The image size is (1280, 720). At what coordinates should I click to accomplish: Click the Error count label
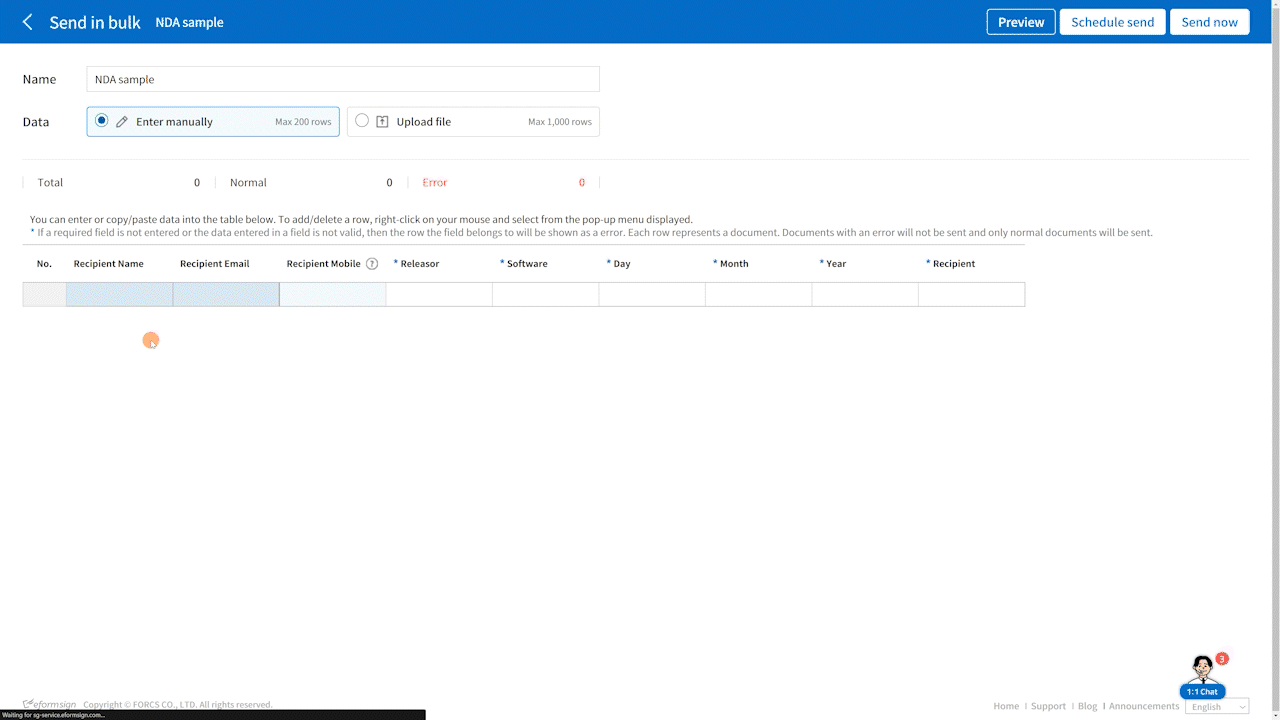435,183
